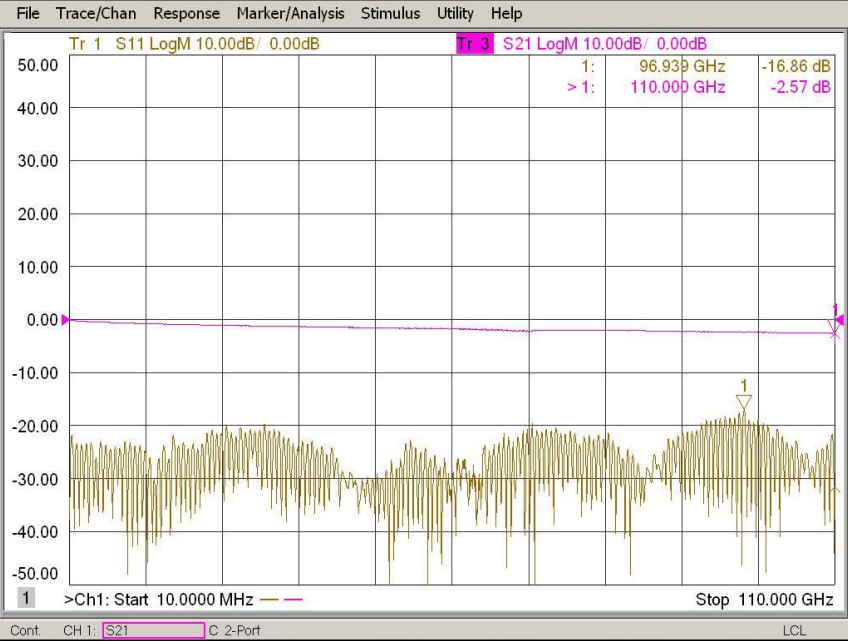Open the Stimulus menu
The image size is (848, 641).
(390, 14)
